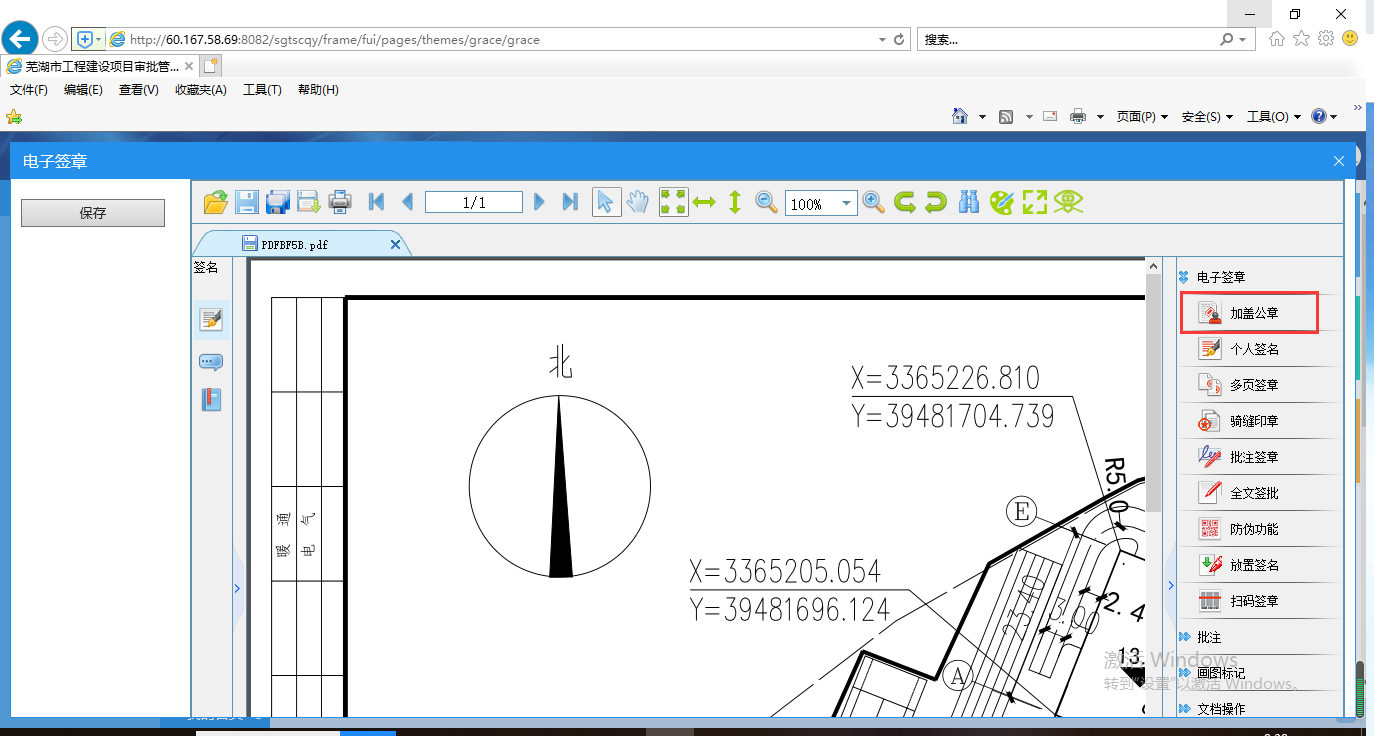Toggle the full screen expand icon

click(1034, 202)
